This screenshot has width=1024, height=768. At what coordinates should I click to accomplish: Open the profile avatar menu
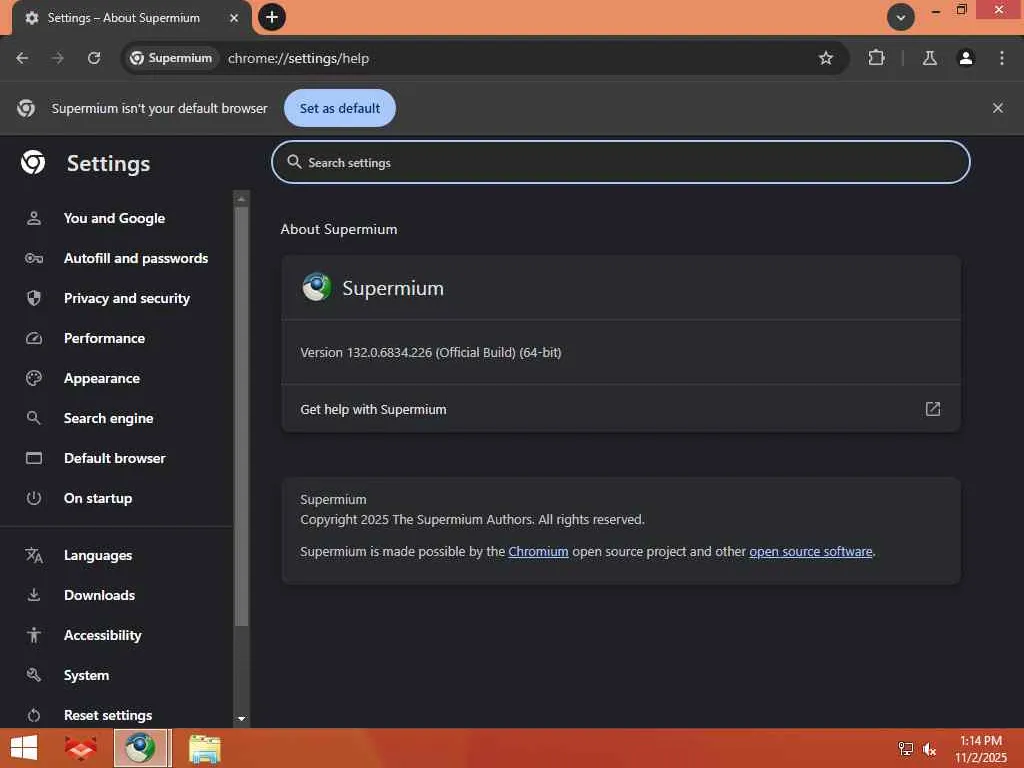point(965,58)
